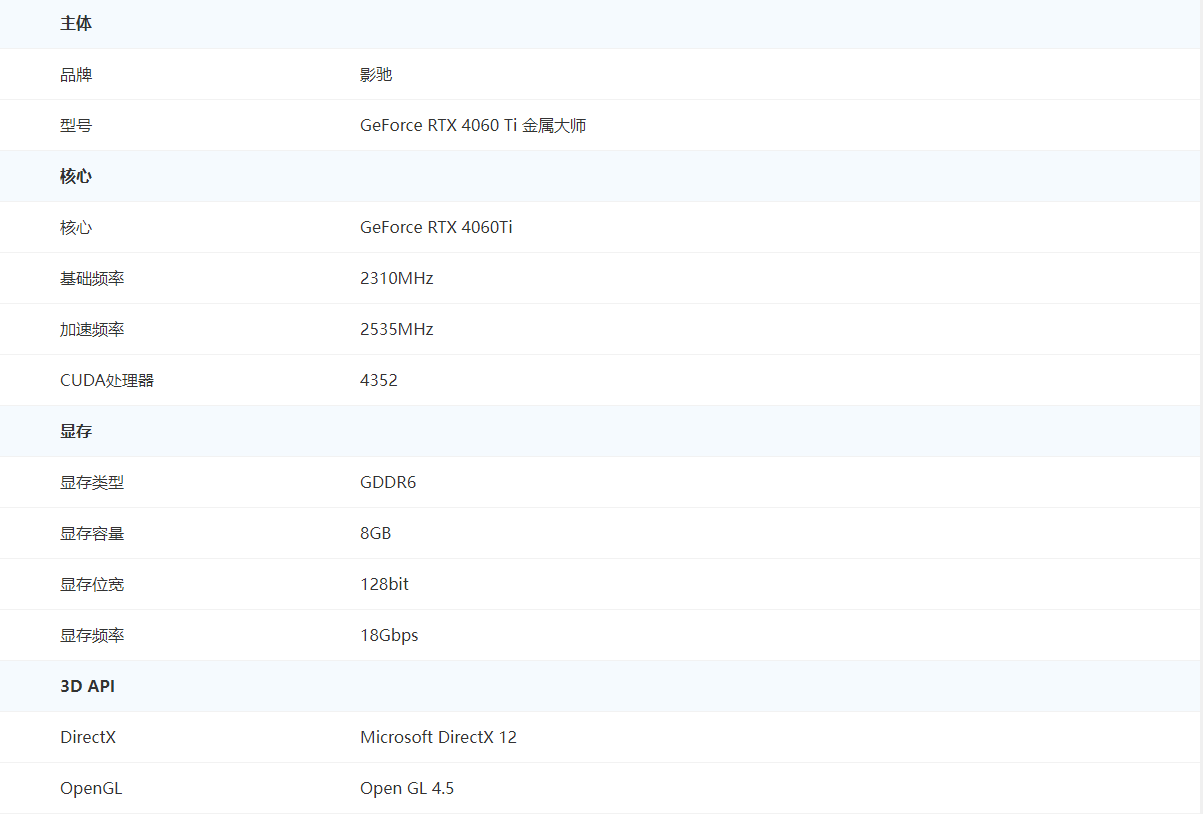
Task: Select the 基础频率 label
Action: pos(92,278)
